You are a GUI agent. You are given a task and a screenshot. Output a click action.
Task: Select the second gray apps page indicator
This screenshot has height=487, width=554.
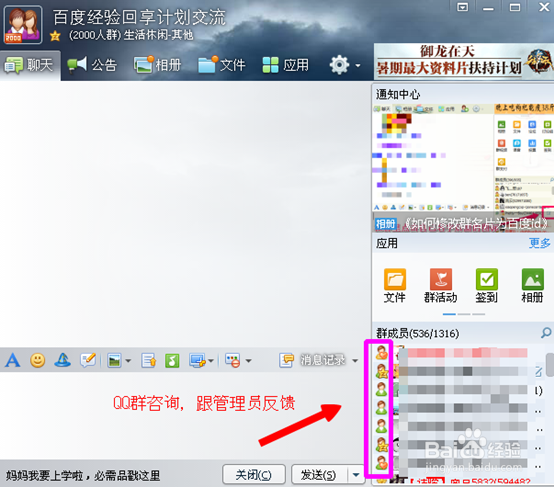pos(464,314)
